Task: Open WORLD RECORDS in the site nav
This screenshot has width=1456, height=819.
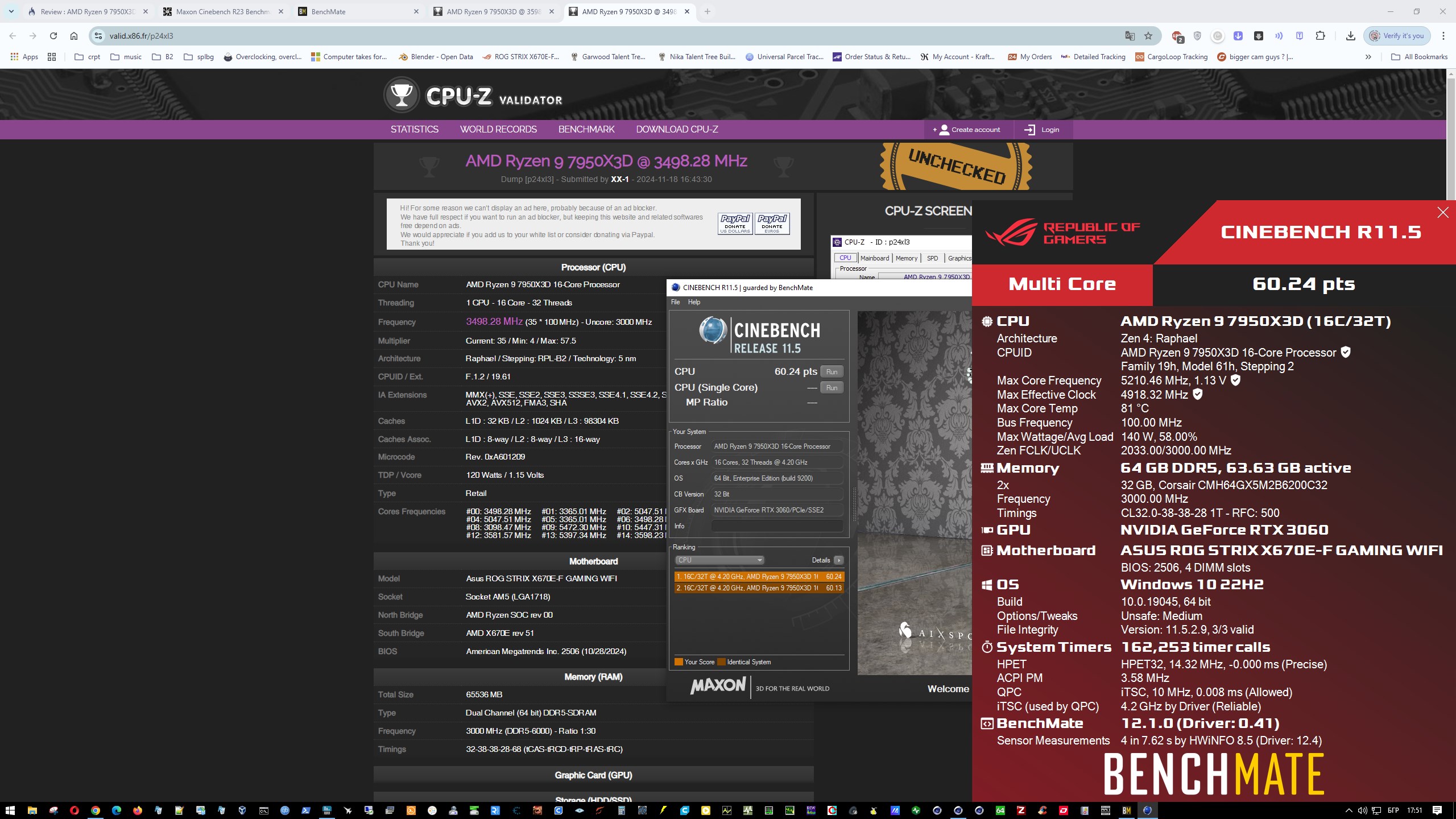Action: pos(498,130)
